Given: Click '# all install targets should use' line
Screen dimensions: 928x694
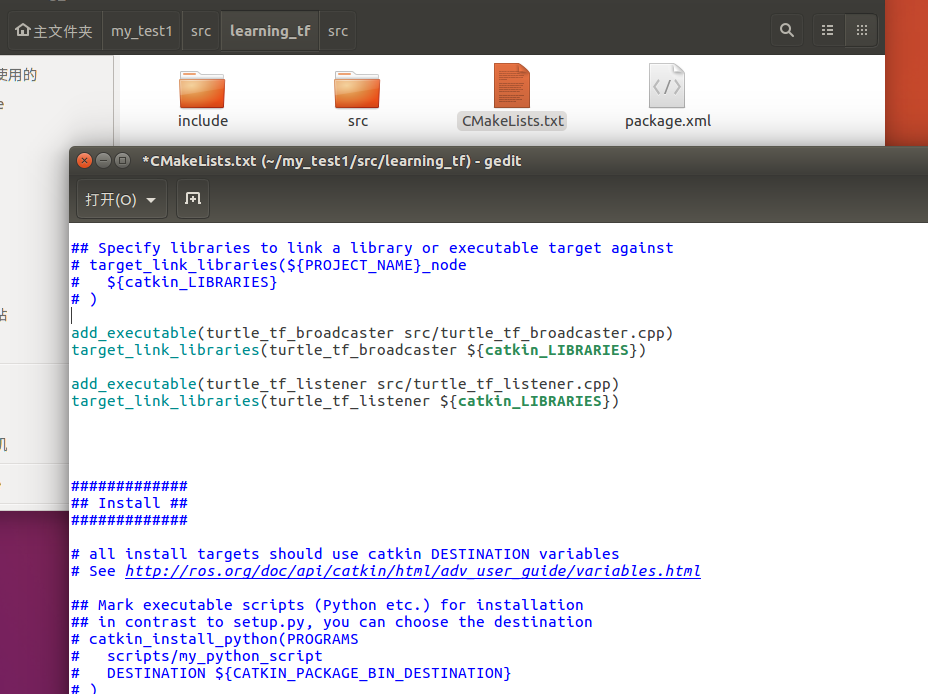Looking at the screenshot, I should (345, 554).
